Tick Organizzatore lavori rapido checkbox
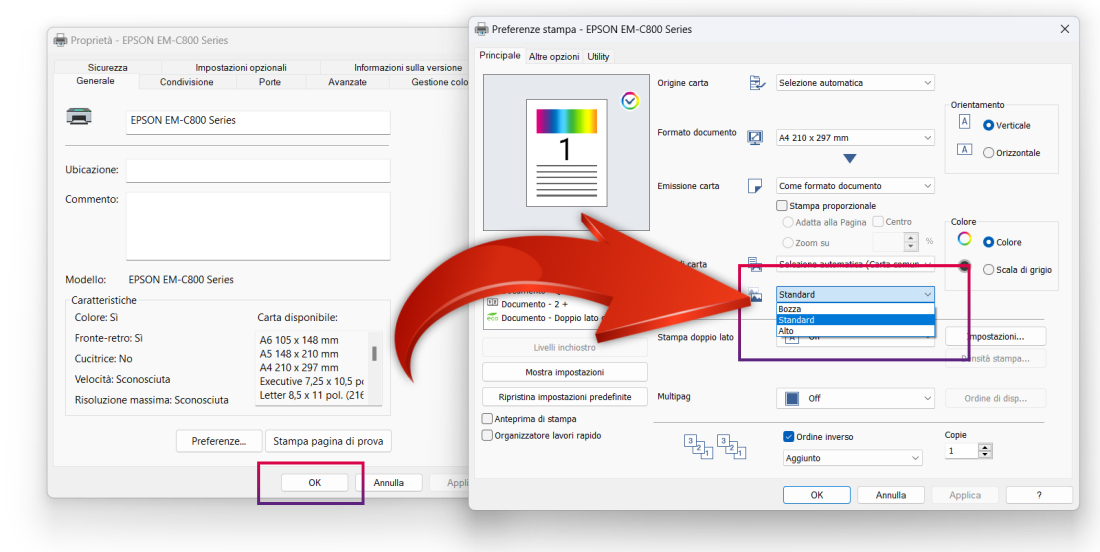The width and height of the screenshot is (1100, 552). point(488,436)
